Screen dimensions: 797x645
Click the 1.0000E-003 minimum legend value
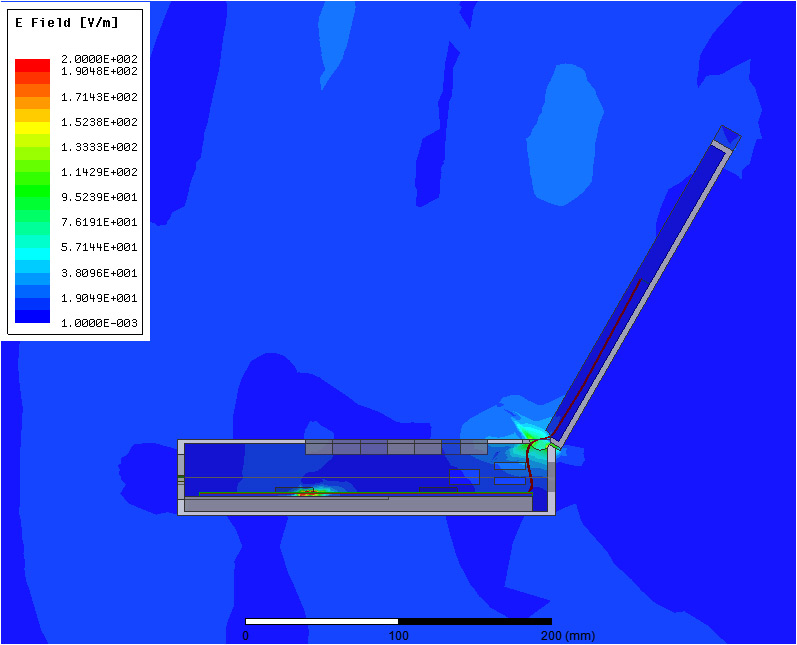[x=99, y=323]
